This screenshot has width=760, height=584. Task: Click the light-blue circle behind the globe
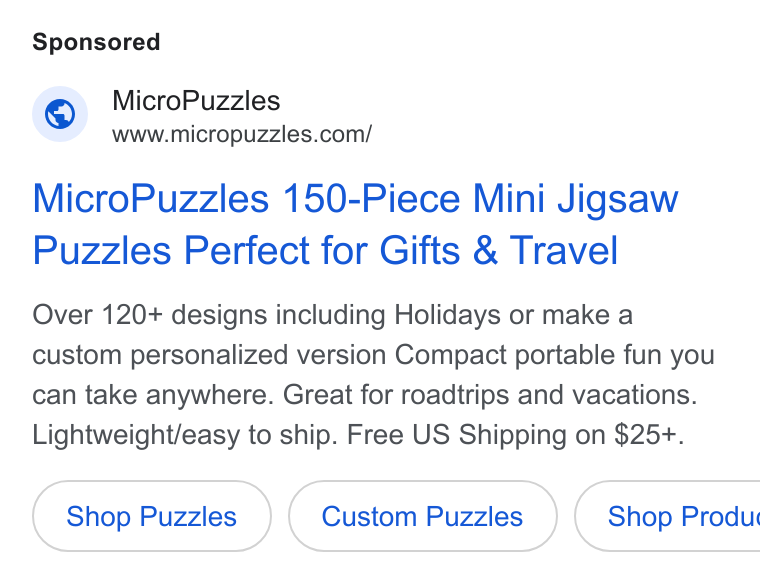pyautogui.click(x=60, y=114)
